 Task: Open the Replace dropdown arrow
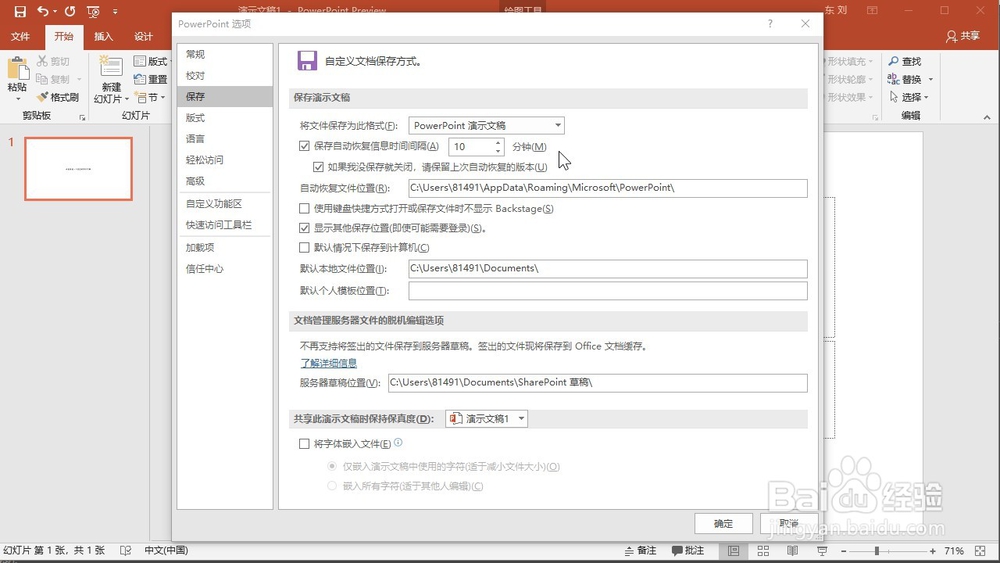click(930, 80)
